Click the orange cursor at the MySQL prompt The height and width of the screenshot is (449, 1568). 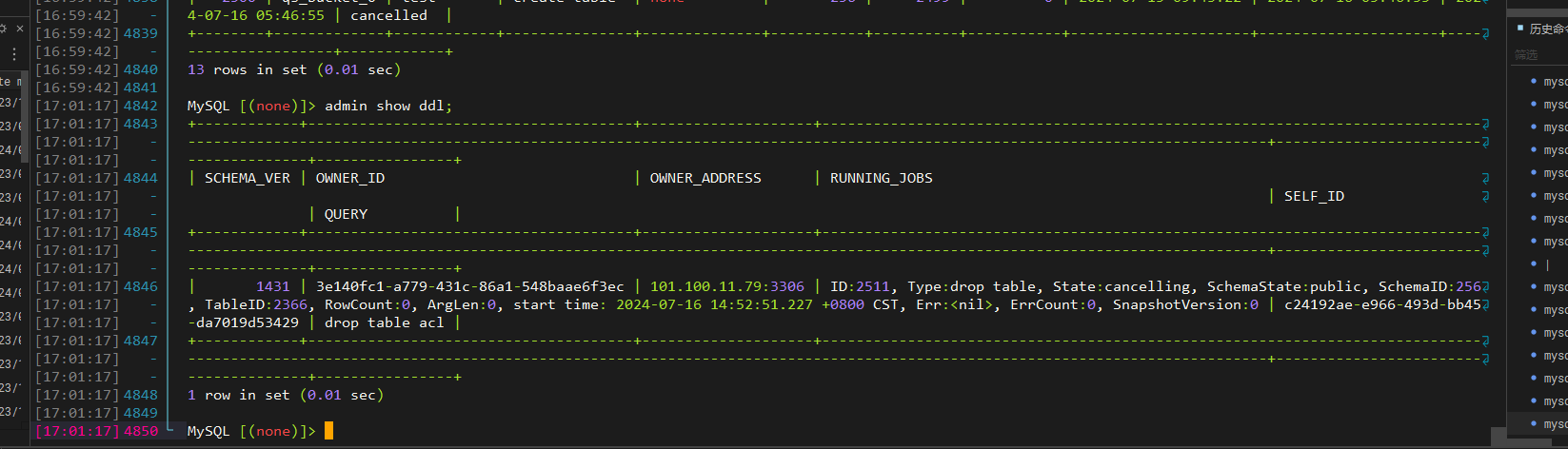[x=328, y=431]
